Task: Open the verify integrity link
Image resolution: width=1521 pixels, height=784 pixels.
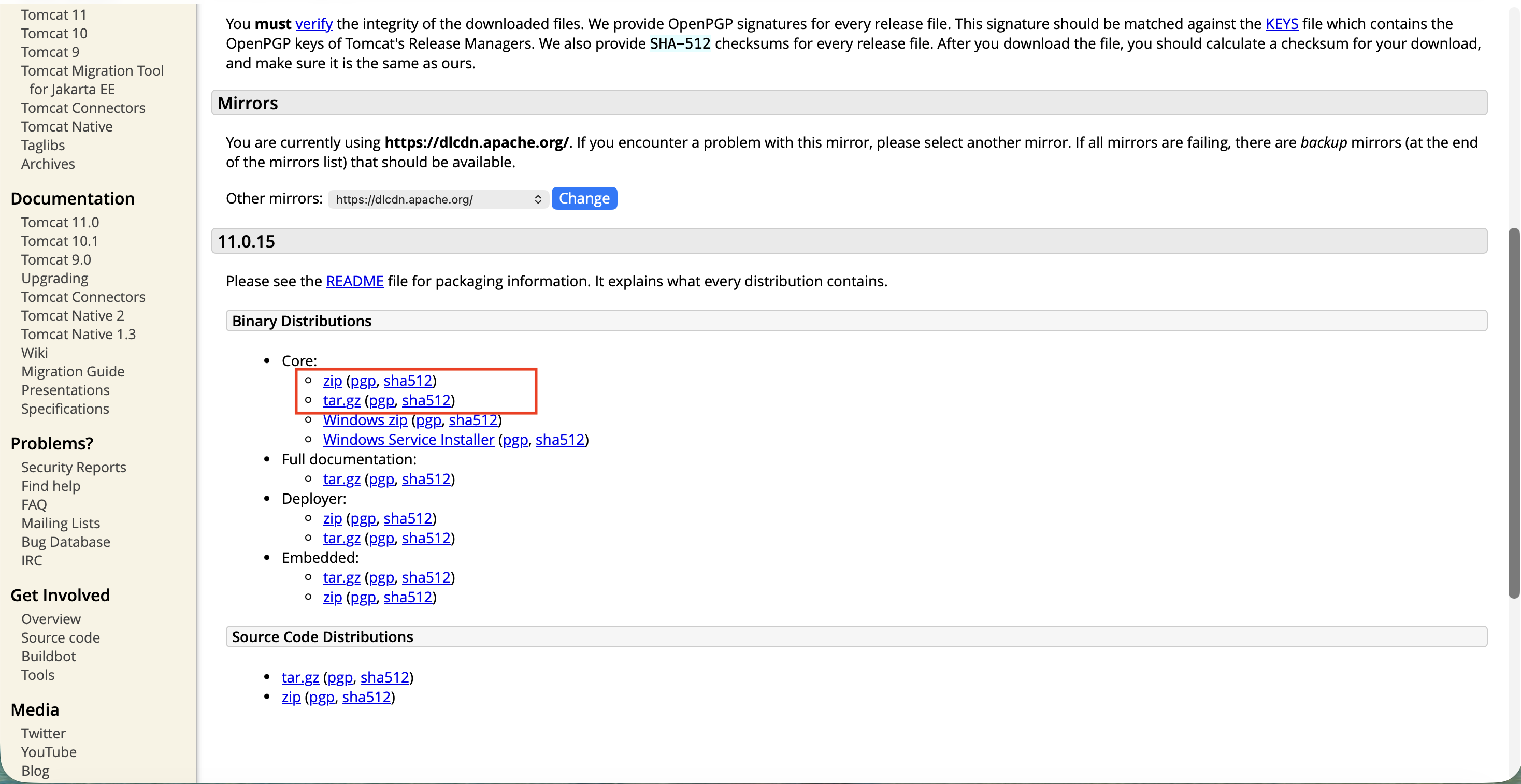Action: point(313,24)
